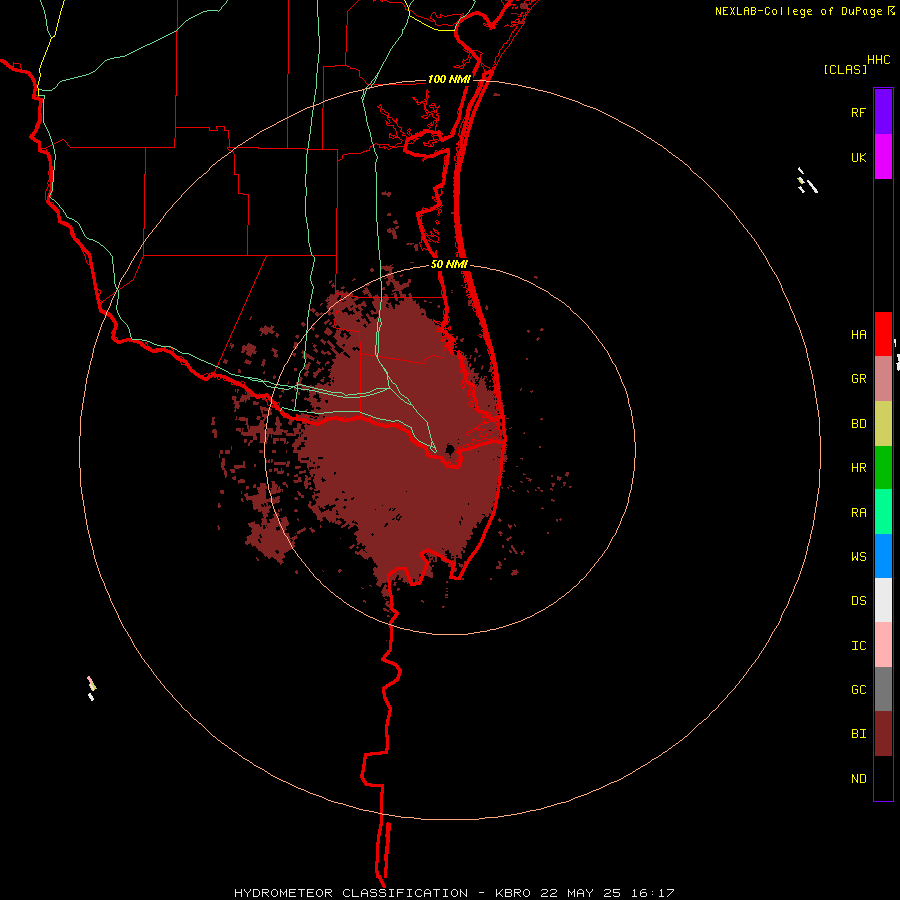900x900 pixels.
Task: Click the UK magenta legend swatch
Action: pyautogui.click(x=883, y=157)
